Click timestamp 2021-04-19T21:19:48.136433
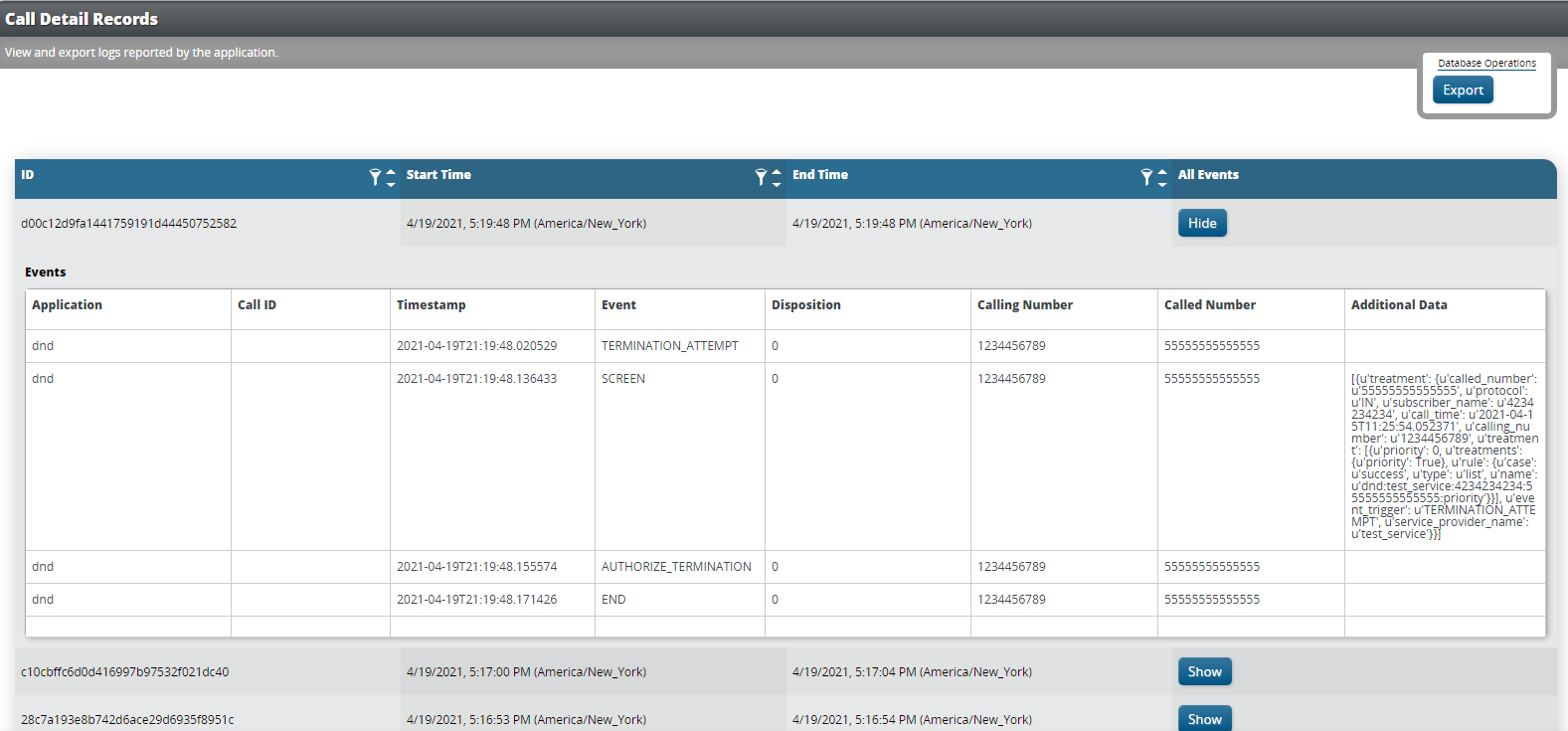This screenshot has width=1568, height=731. pos(476,378)
